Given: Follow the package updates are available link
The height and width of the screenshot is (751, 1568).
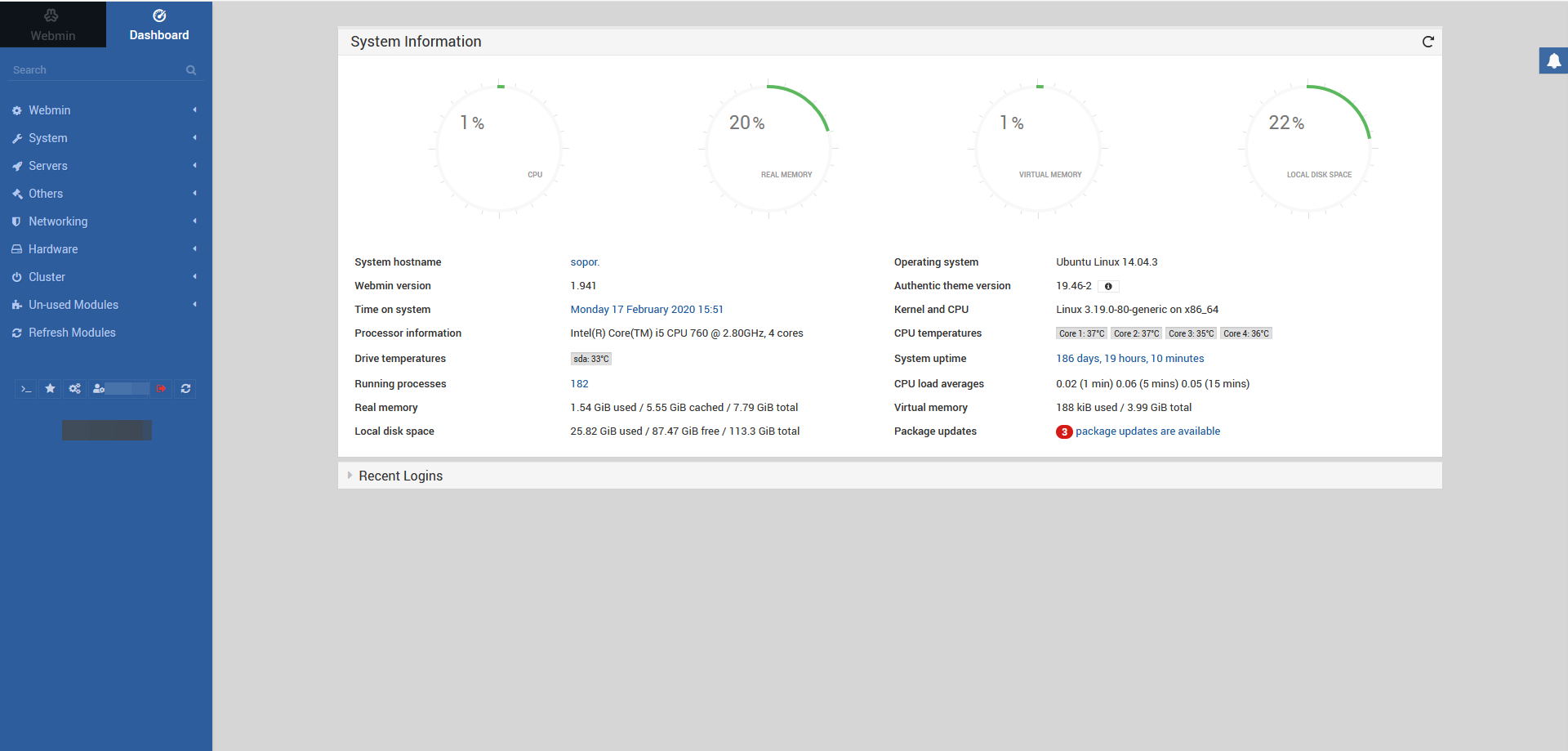Looking at the screenshot, I should 1147,431.
